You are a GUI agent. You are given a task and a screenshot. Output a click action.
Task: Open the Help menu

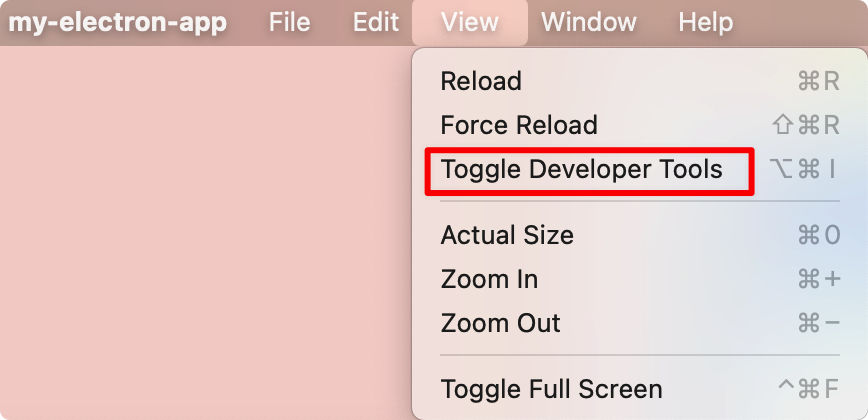point(706,23)
